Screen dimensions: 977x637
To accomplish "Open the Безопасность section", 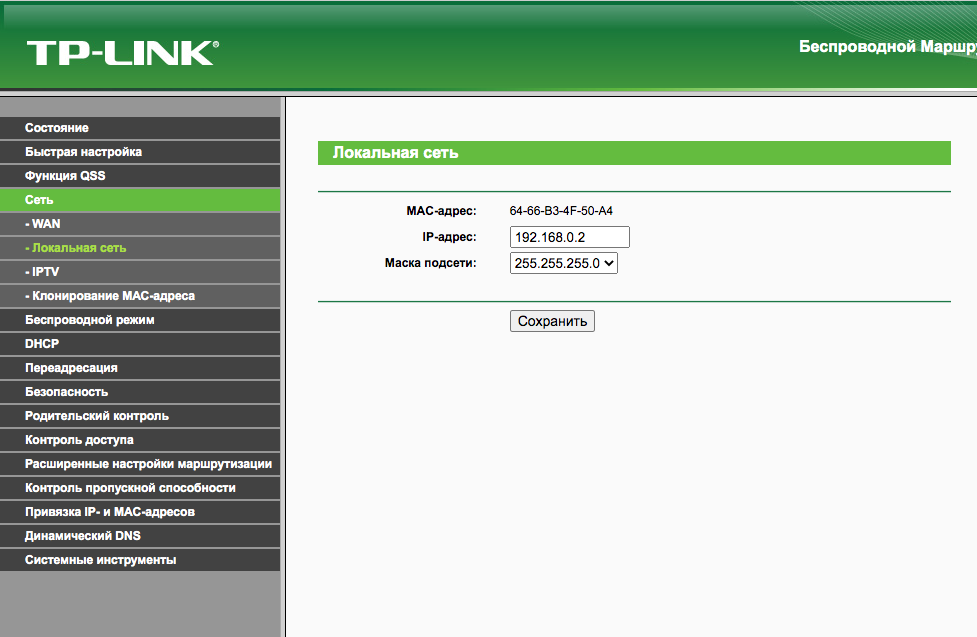I will (140, 391).
